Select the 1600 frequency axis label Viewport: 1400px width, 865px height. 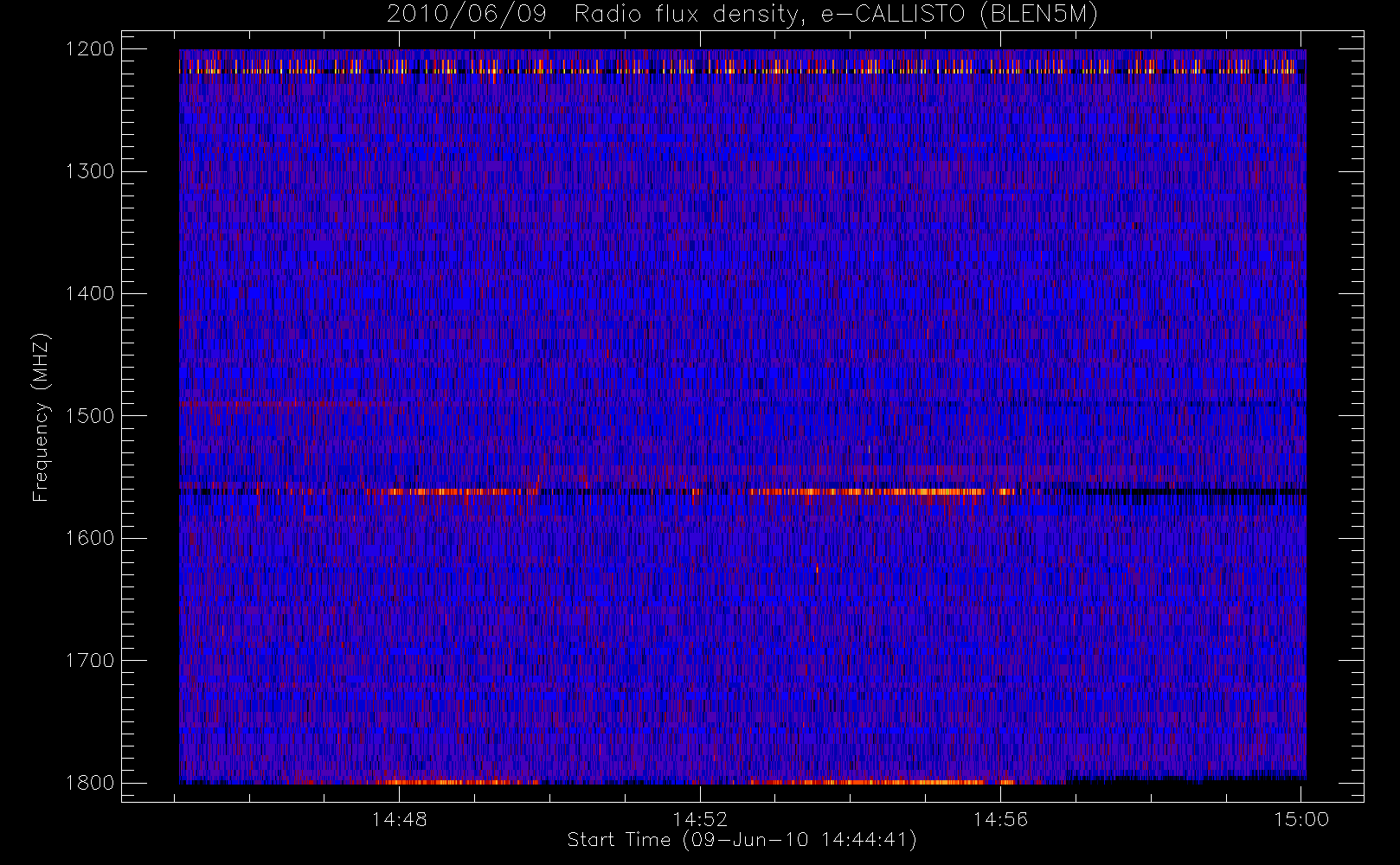pos(90,538)
